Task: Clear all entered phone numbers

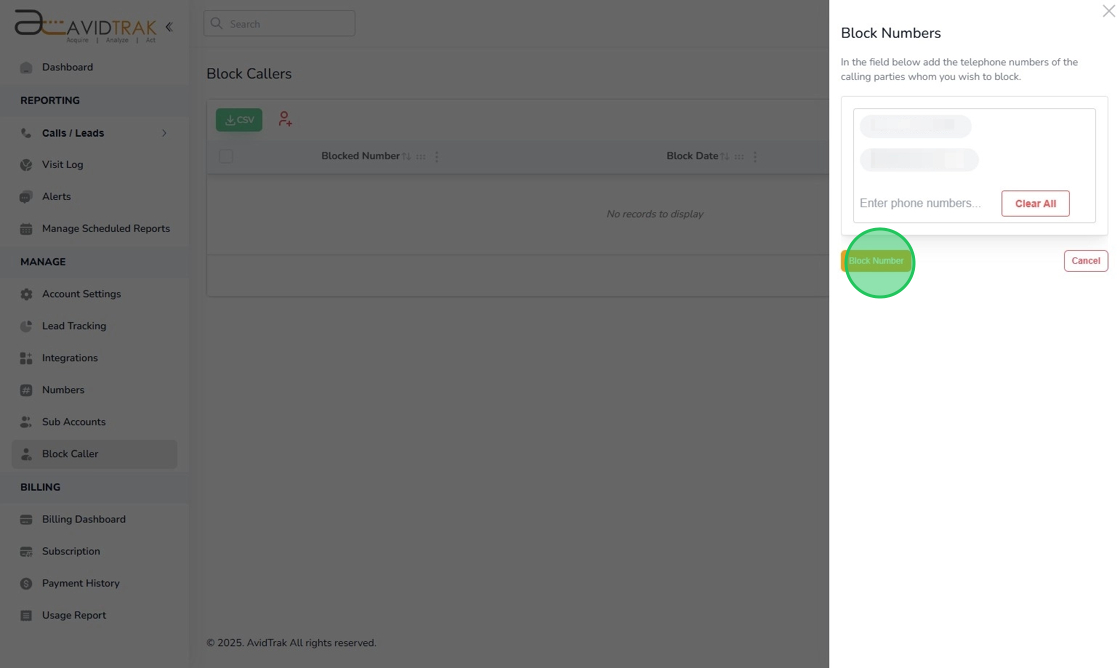Action: coord(1035,204)
